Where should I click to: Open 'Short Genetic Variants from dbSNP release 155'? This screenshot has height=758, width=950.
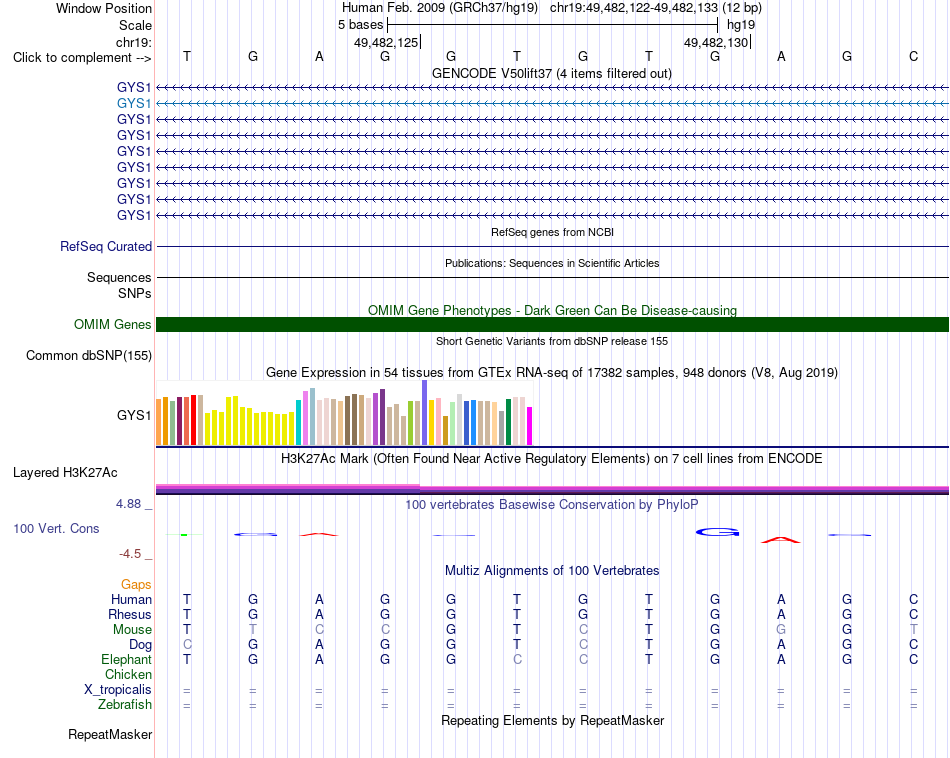552,341
